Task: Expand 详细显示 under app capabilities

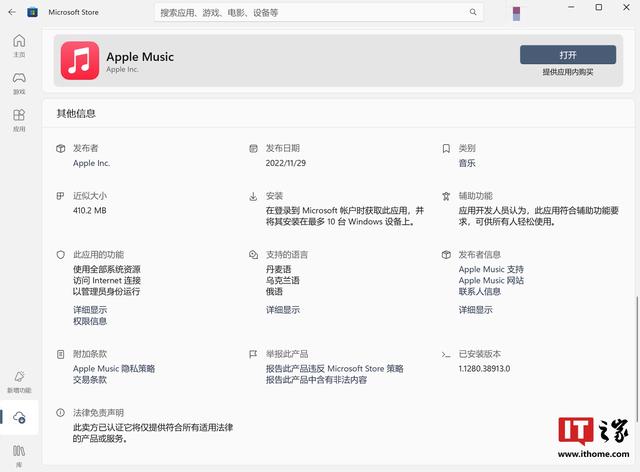Action: click(x=90, y=310)
